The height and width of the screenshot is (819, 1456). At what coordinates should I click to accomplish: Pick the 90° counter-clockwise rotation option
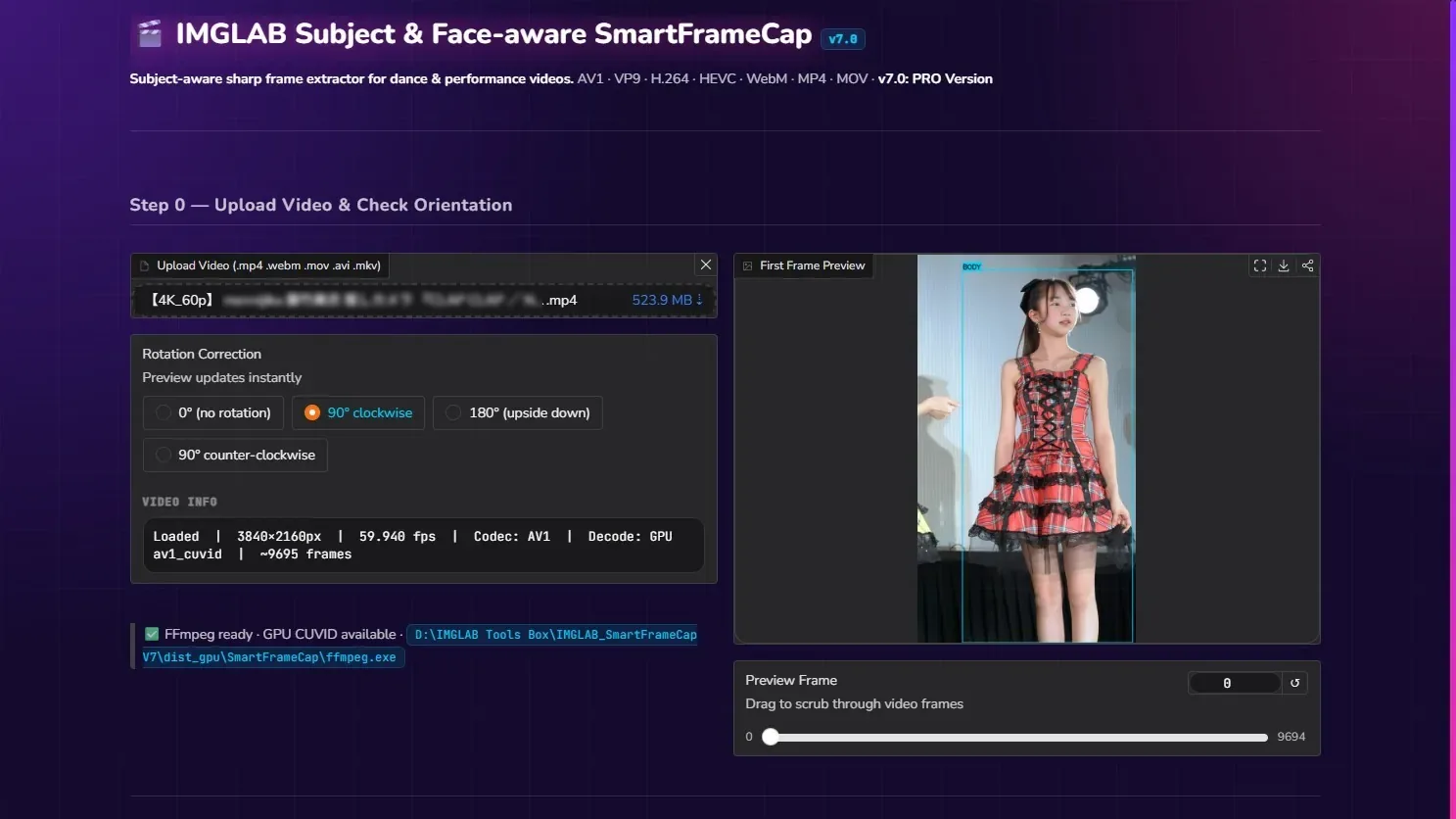click(x=235, y=455)
